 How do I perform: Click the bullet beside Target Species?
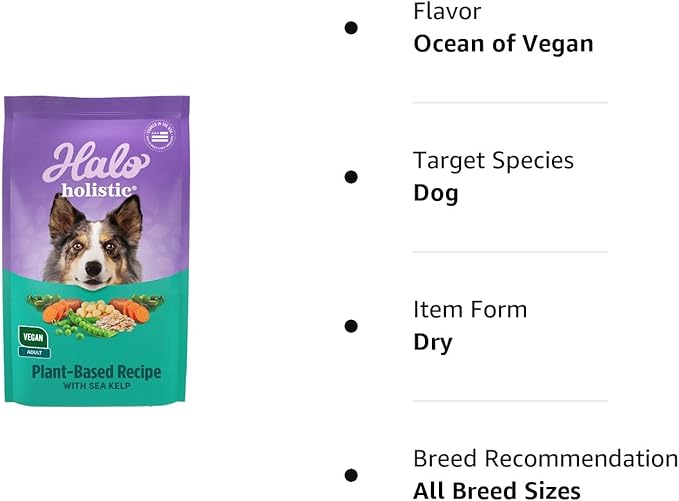(x=351, y=177)
